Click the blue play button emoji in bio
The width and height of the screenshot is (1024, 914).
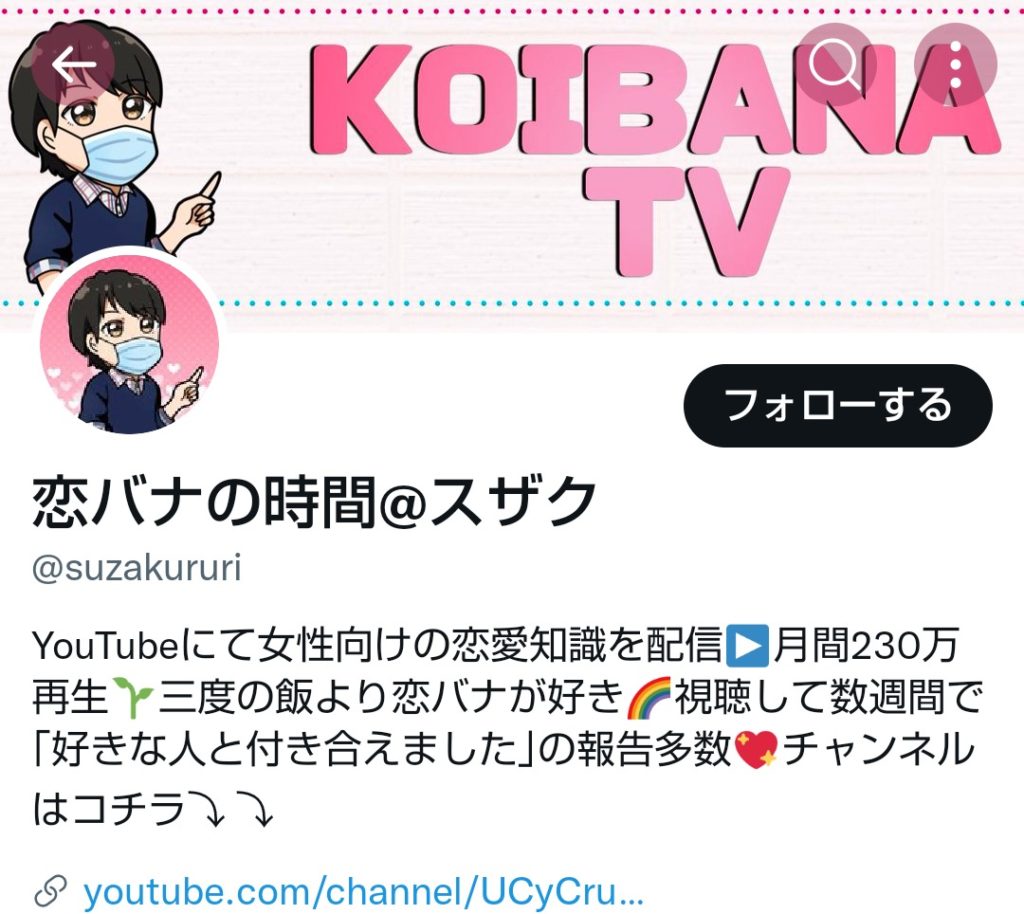point(747,645)
